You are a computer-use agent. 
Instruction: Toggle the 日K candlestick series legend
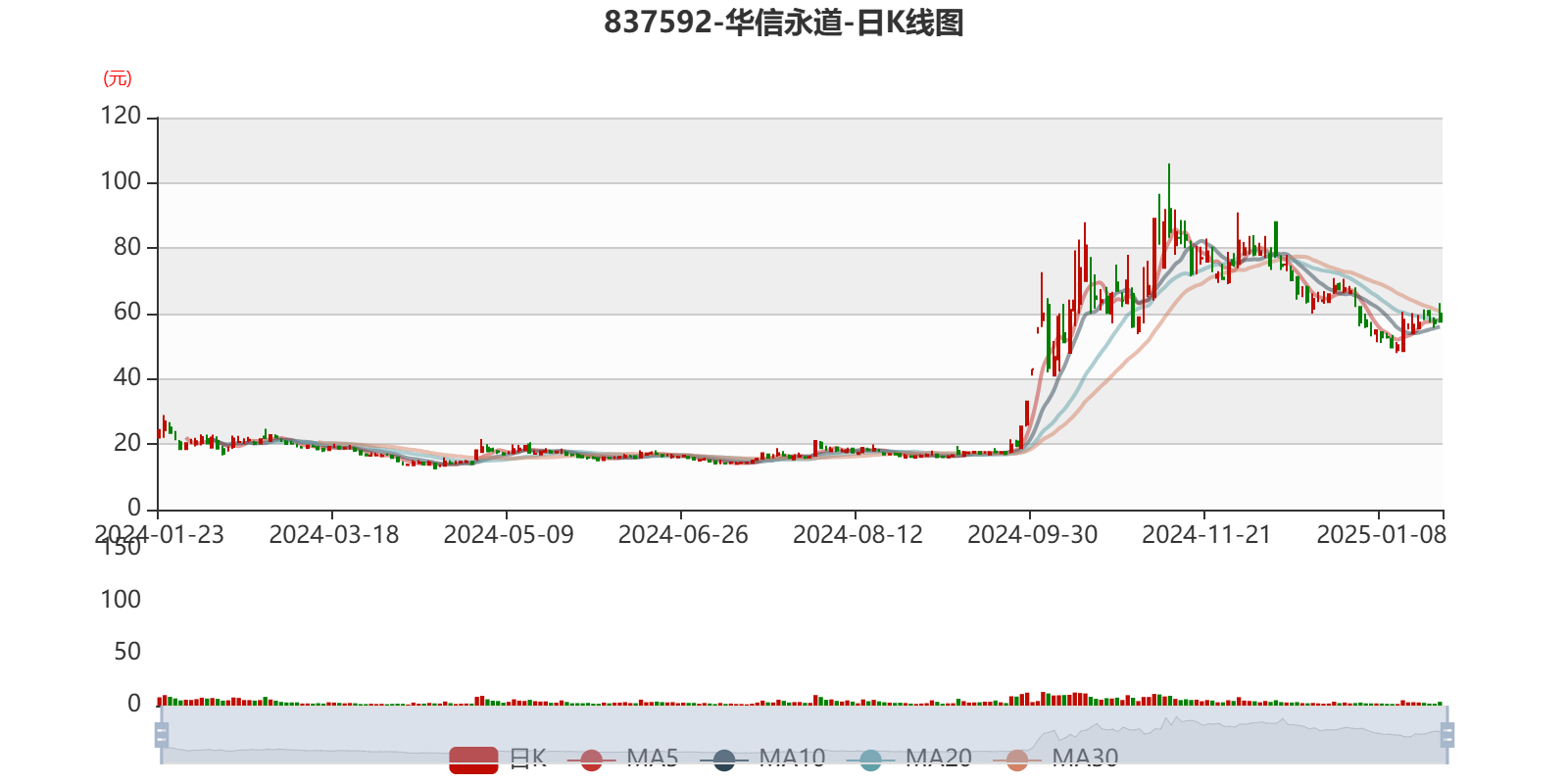tap(498, 759)
